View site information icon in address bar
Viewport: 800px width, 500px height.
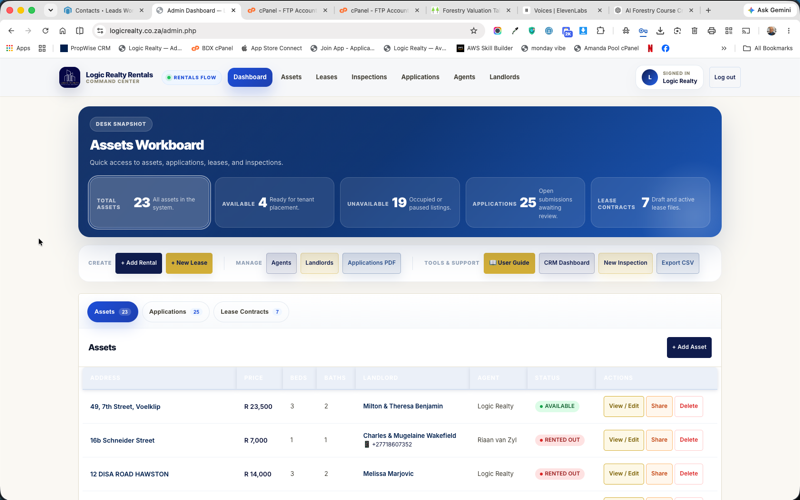tap(100, 31)
